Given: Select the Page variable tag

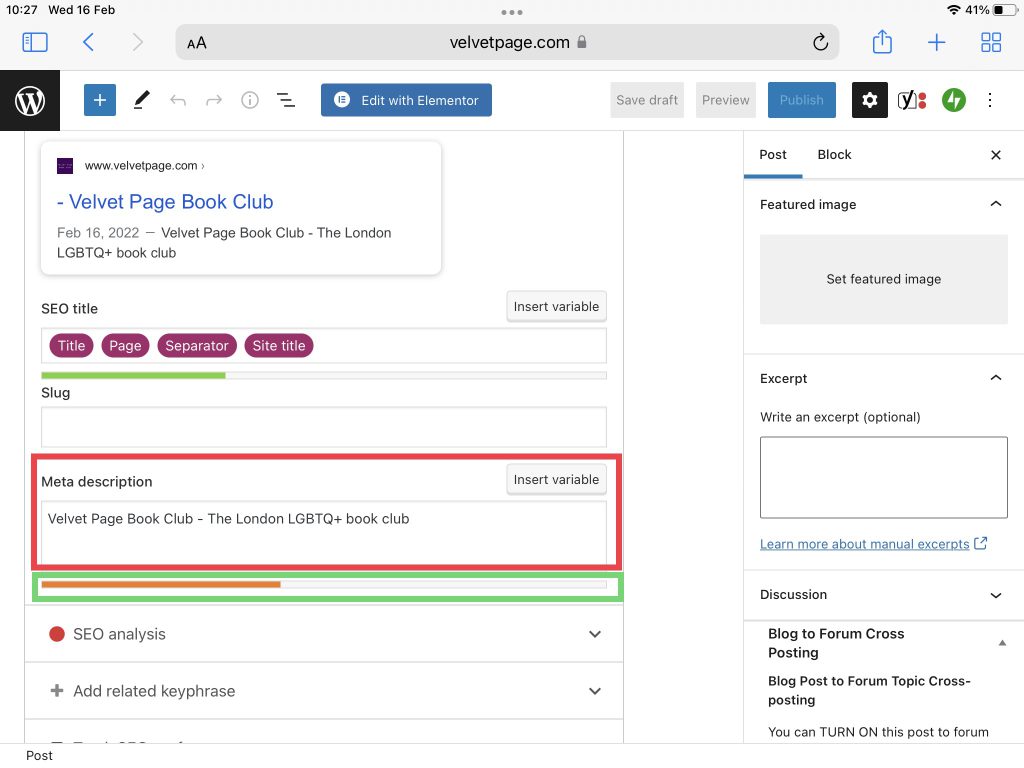Looking at the screenshot, I should [125, 345].
